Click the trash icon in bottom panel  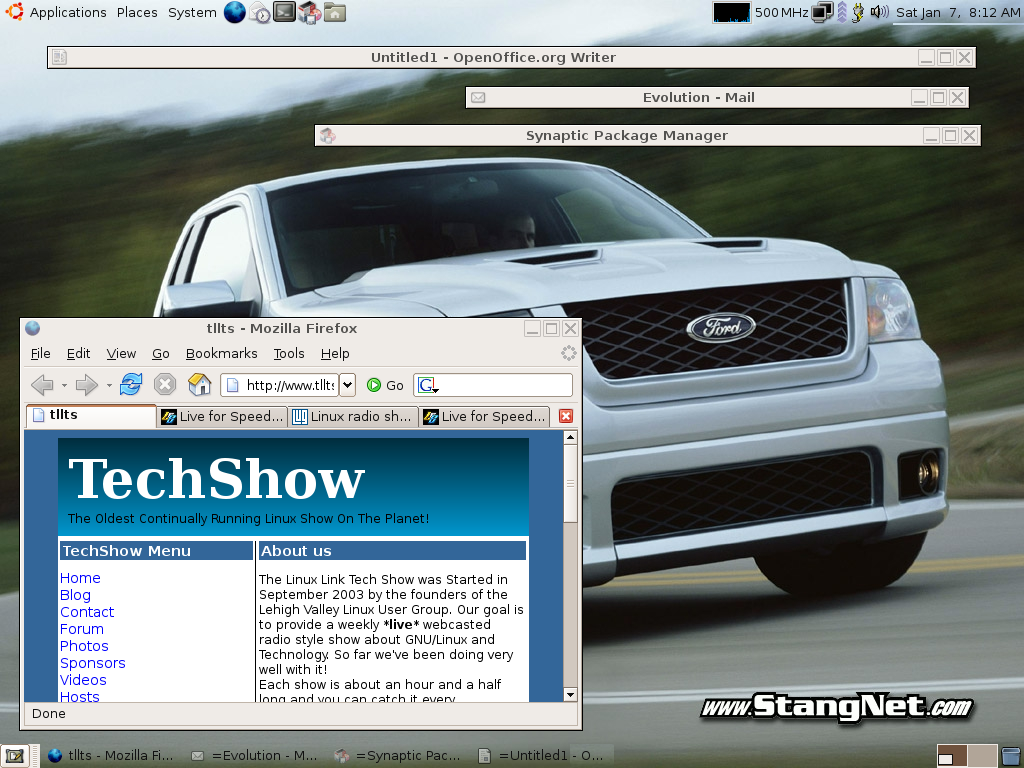[1012, 756]
